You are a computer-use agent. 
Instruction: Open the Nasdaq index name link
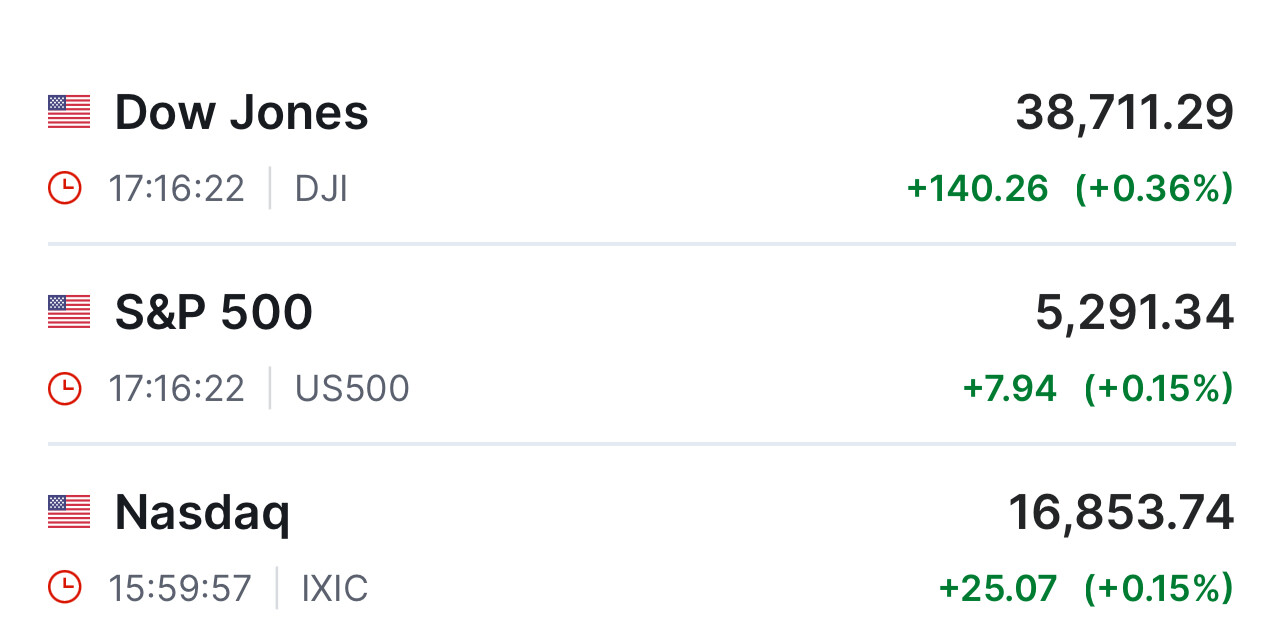click(x=202, y=512)
